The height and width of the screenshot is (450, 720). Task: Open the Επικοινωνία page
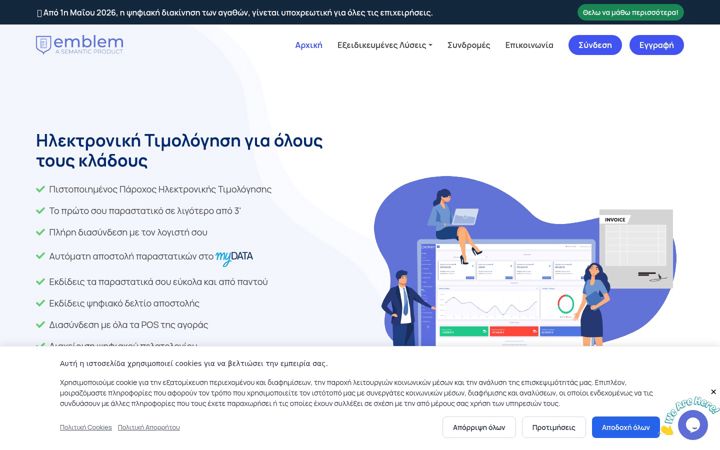pos(529,45)
